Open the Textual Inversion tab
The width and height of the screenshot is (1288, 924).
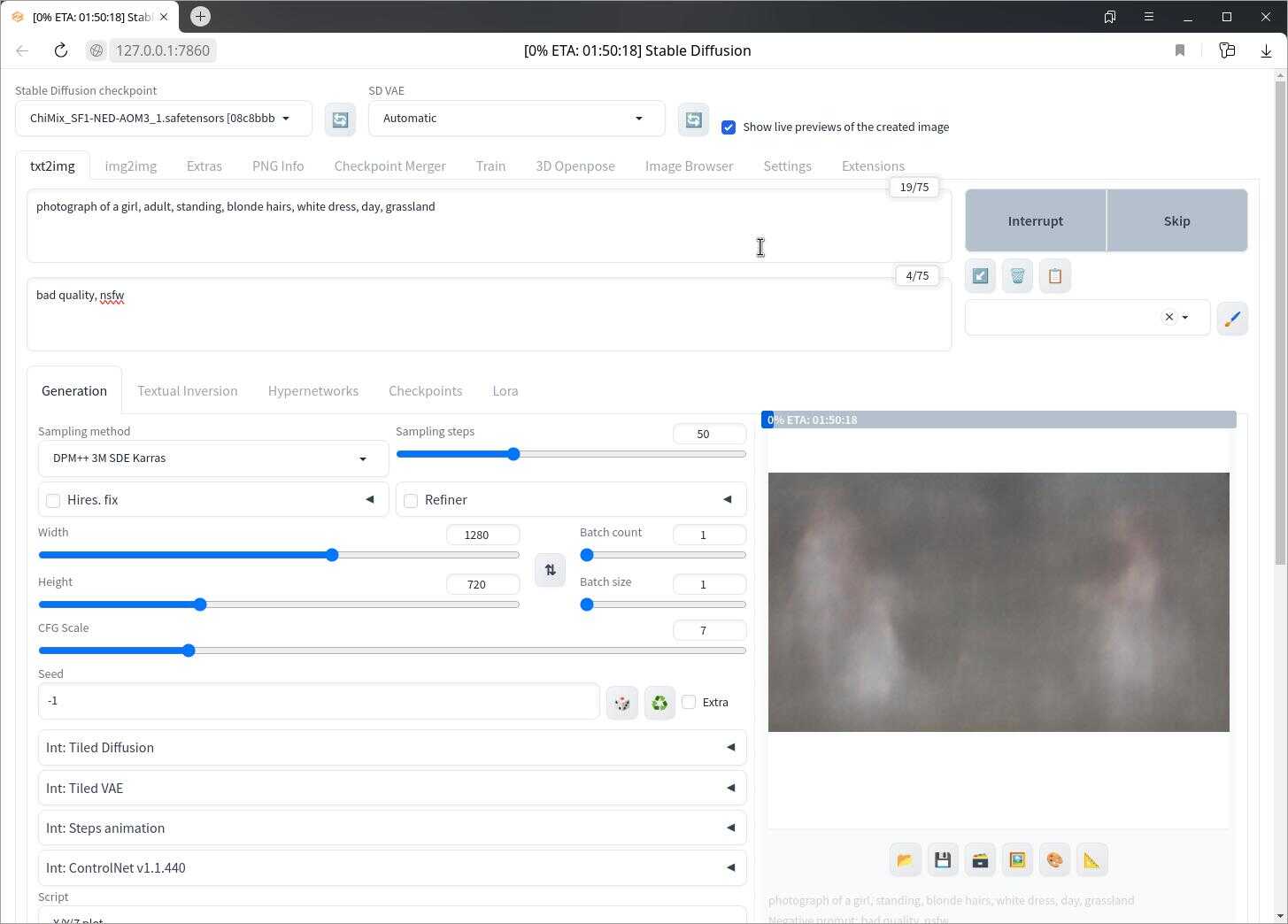pos(187,391)
